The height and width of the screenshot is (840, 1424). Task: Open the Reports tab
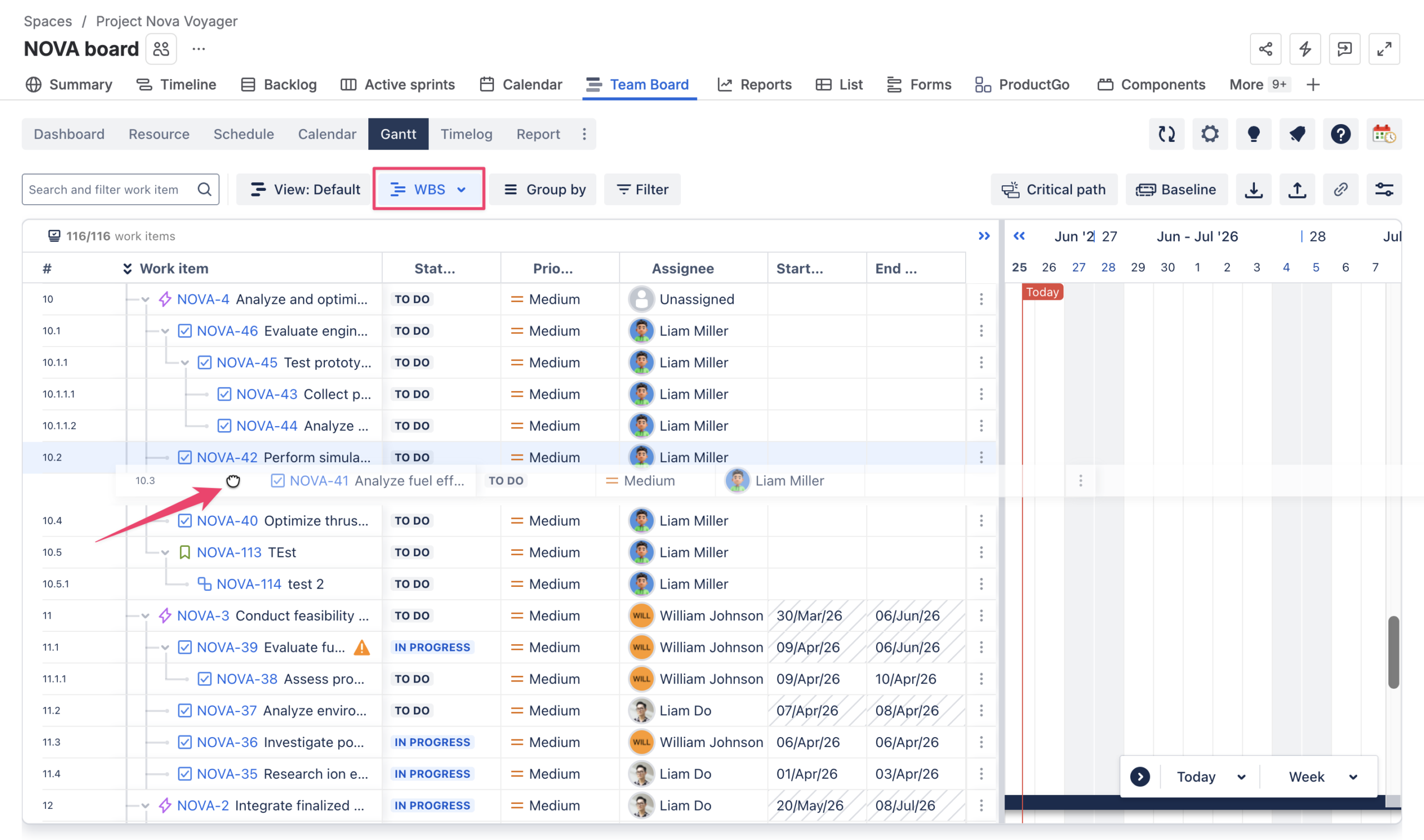pos(754,85)
